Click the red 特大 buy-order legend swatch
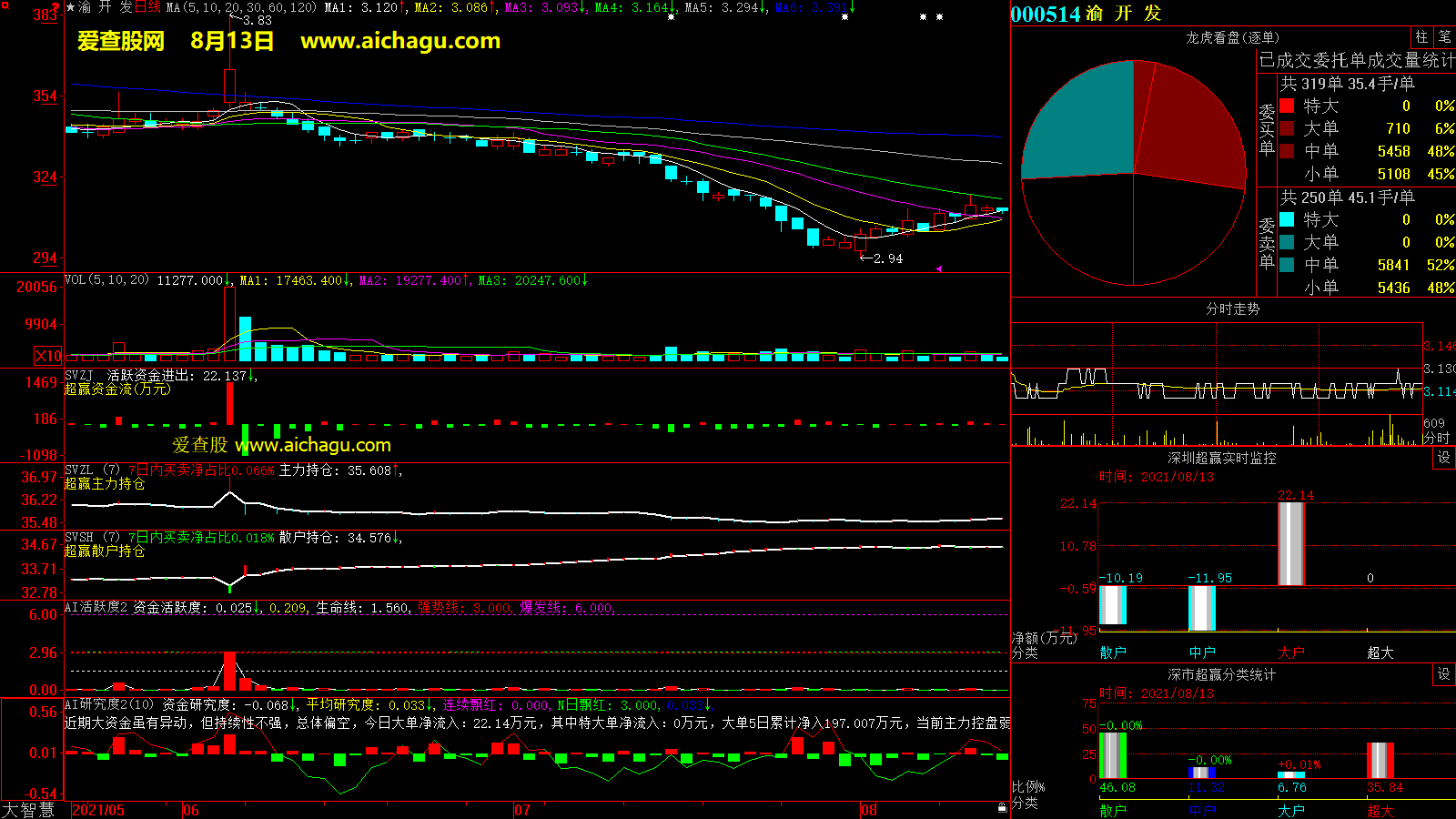 click(x=1287, y=106)
